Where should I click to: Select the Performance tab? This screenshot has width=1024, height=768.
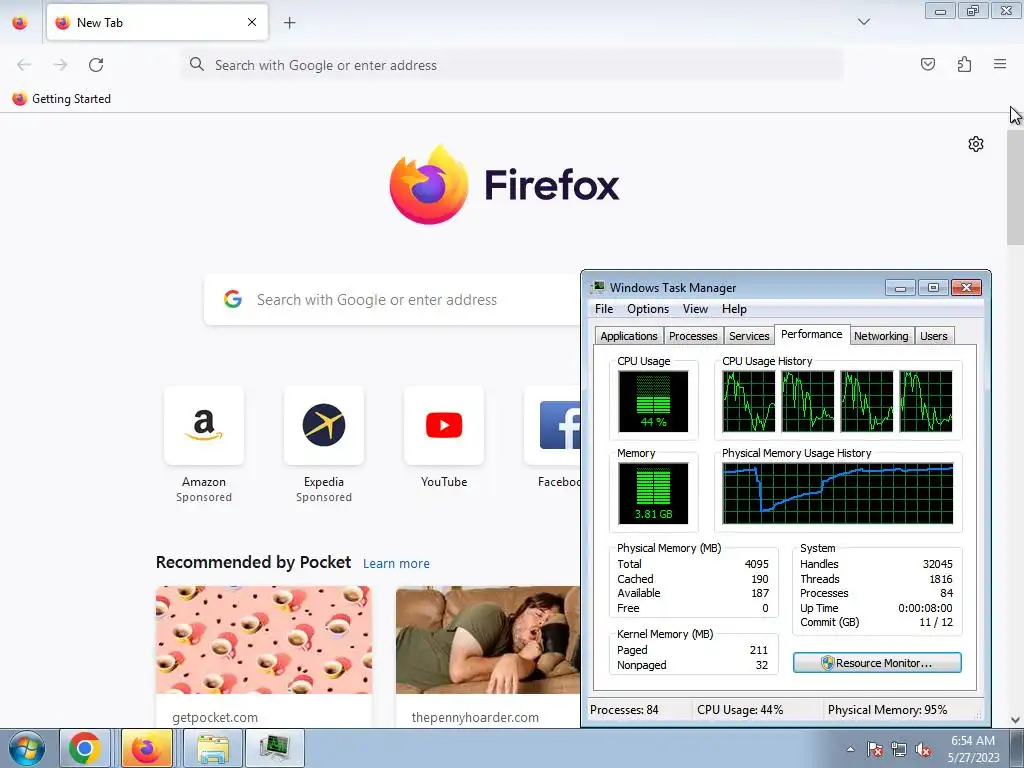(x=812, y=334)
